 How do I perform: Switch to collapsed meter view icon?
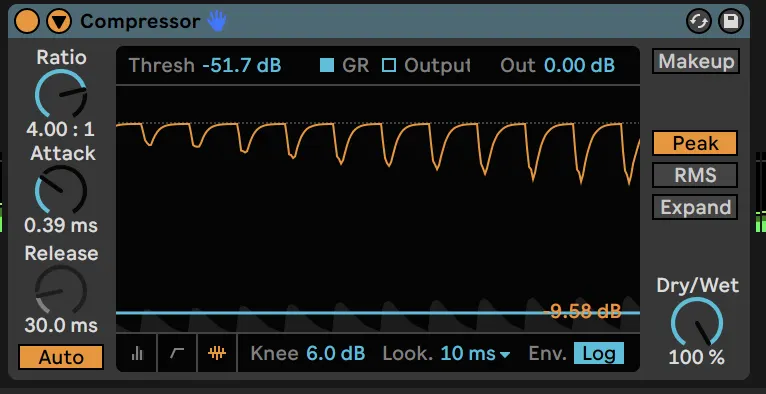[x=137, y=353]
